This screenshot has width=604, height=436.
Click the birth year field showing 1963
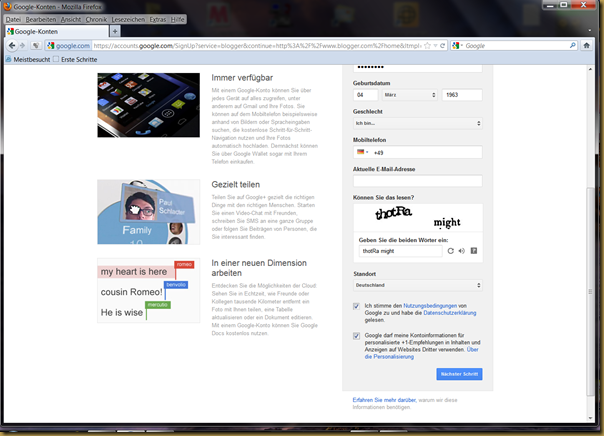coord(462,95)
